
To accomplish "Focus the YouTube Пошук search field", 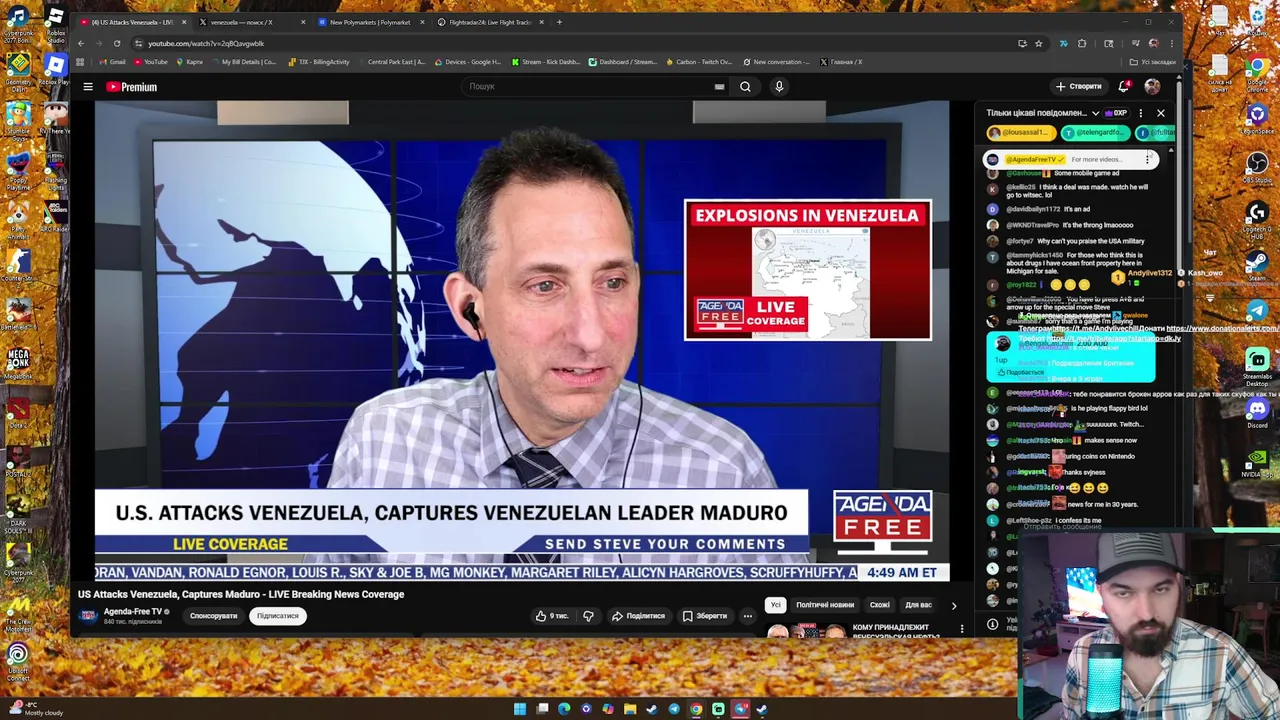I will pyautogui.click(x=590, y=87).
